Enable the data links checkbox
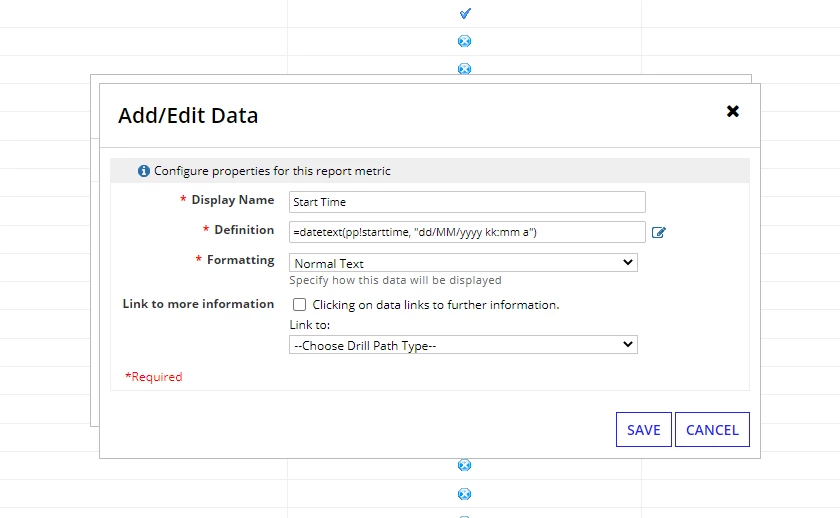 click(x=299, y=305)
